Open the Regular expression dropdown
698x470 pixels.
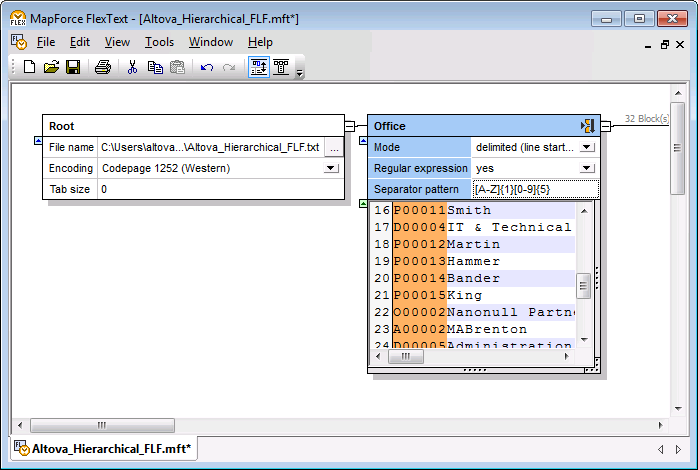point(587,168)
